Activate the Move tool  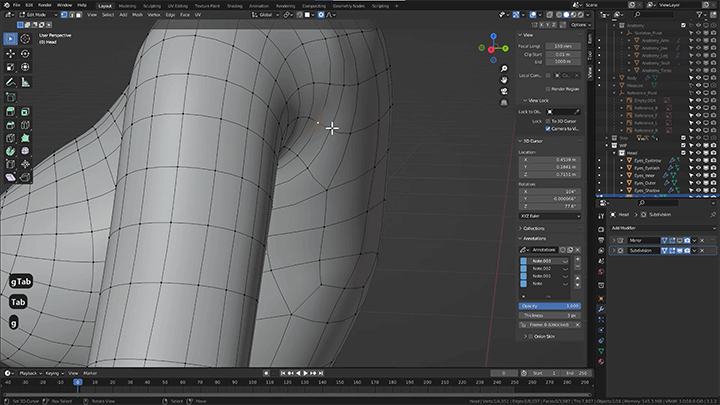(11, 54)
